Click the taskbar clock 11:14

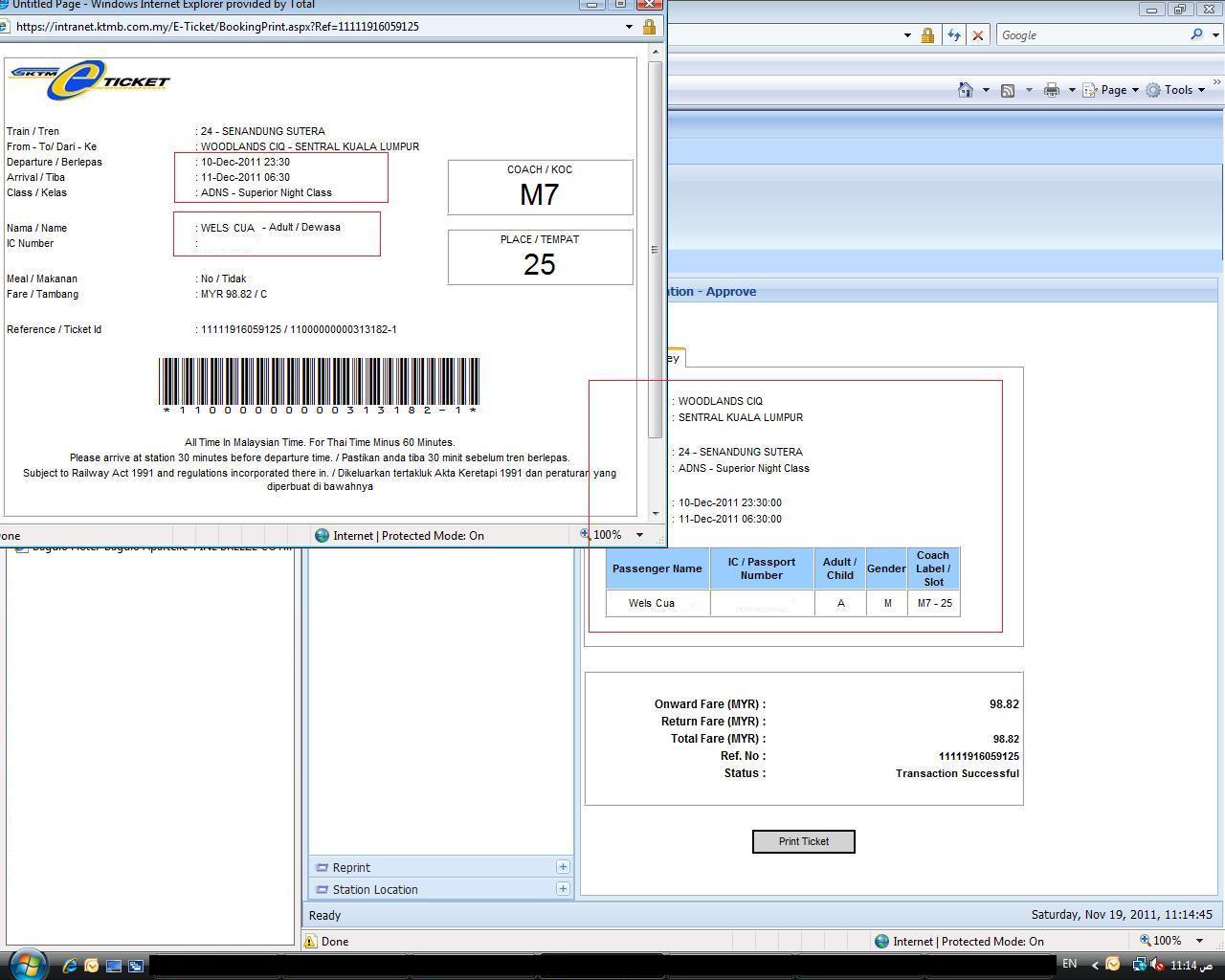(1191, 965)
